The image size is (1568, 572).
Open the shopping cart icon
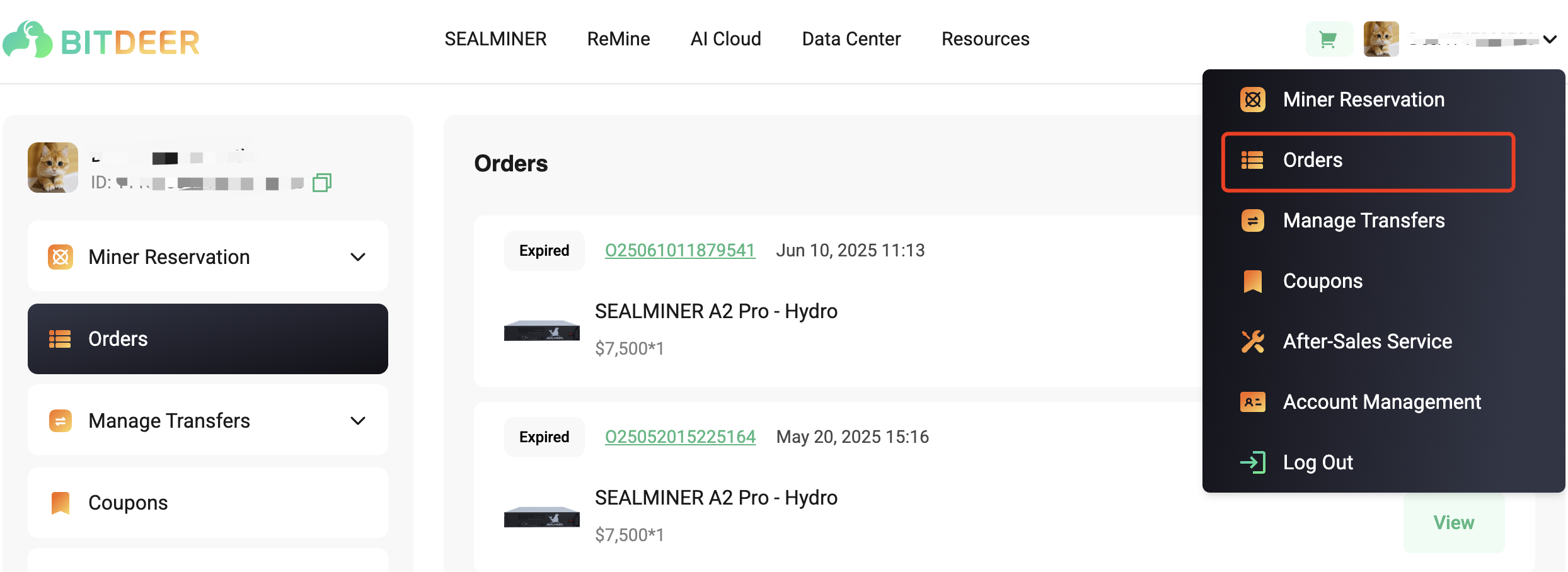click(x=1329, y=40)
